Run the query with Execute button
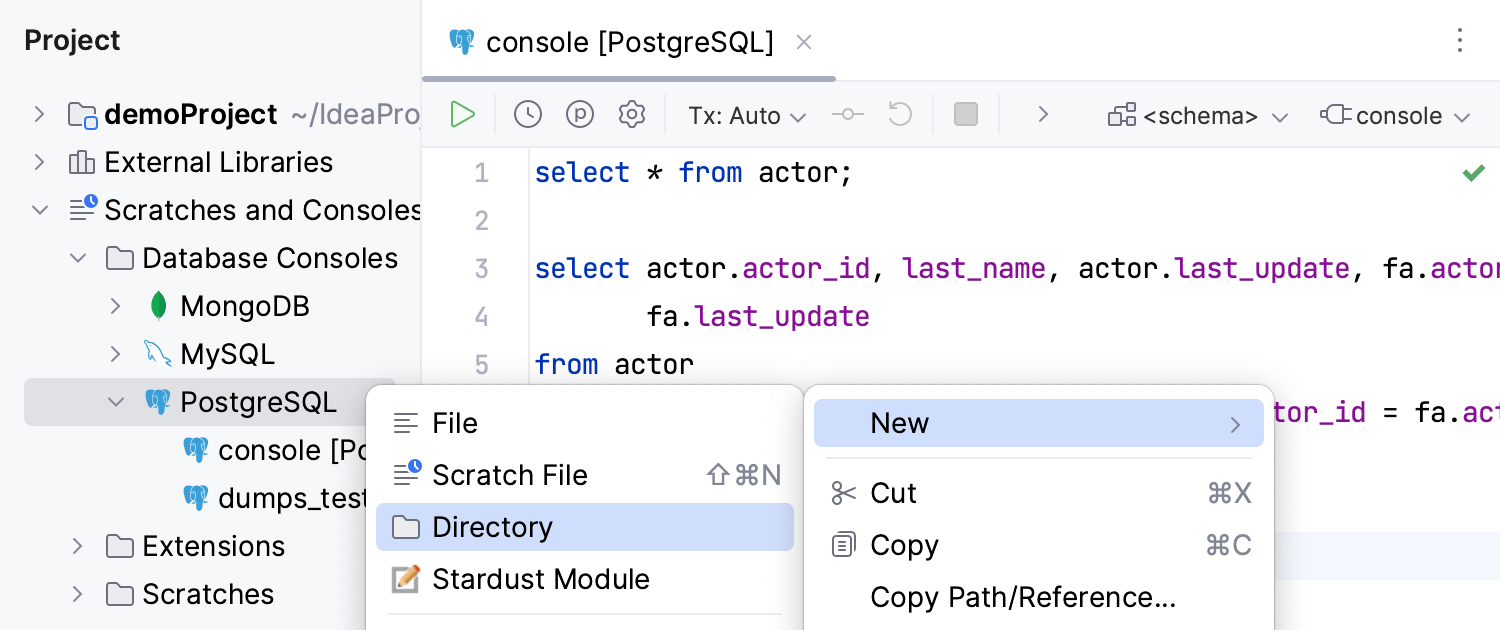This screenshot has height=630, width=1500. coord(462,115)
